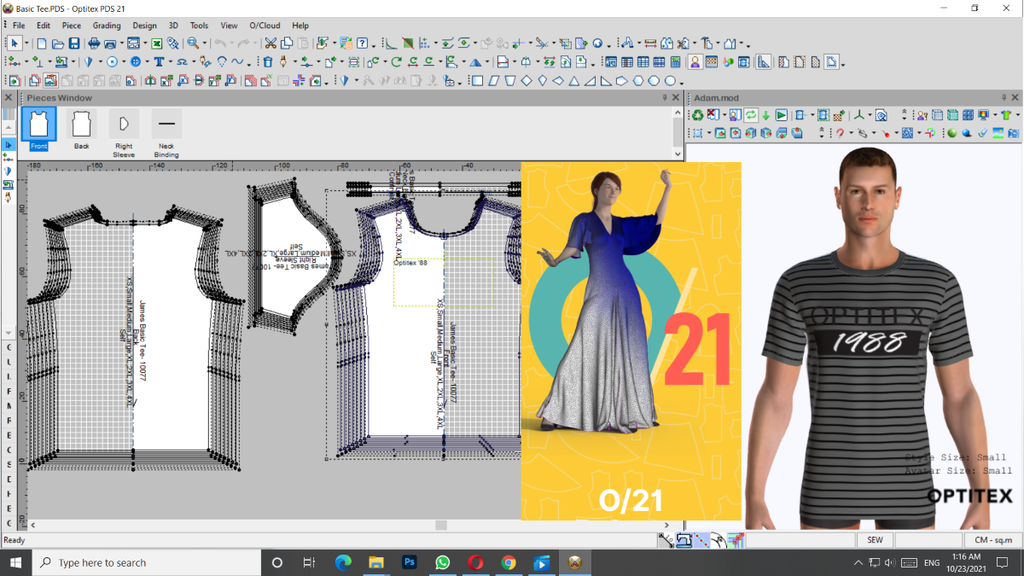Image resolution: width=1024 pixels, height=576 pixels.
Task: Close the Pieces Window panel
Action: click(x=677, y=98)
